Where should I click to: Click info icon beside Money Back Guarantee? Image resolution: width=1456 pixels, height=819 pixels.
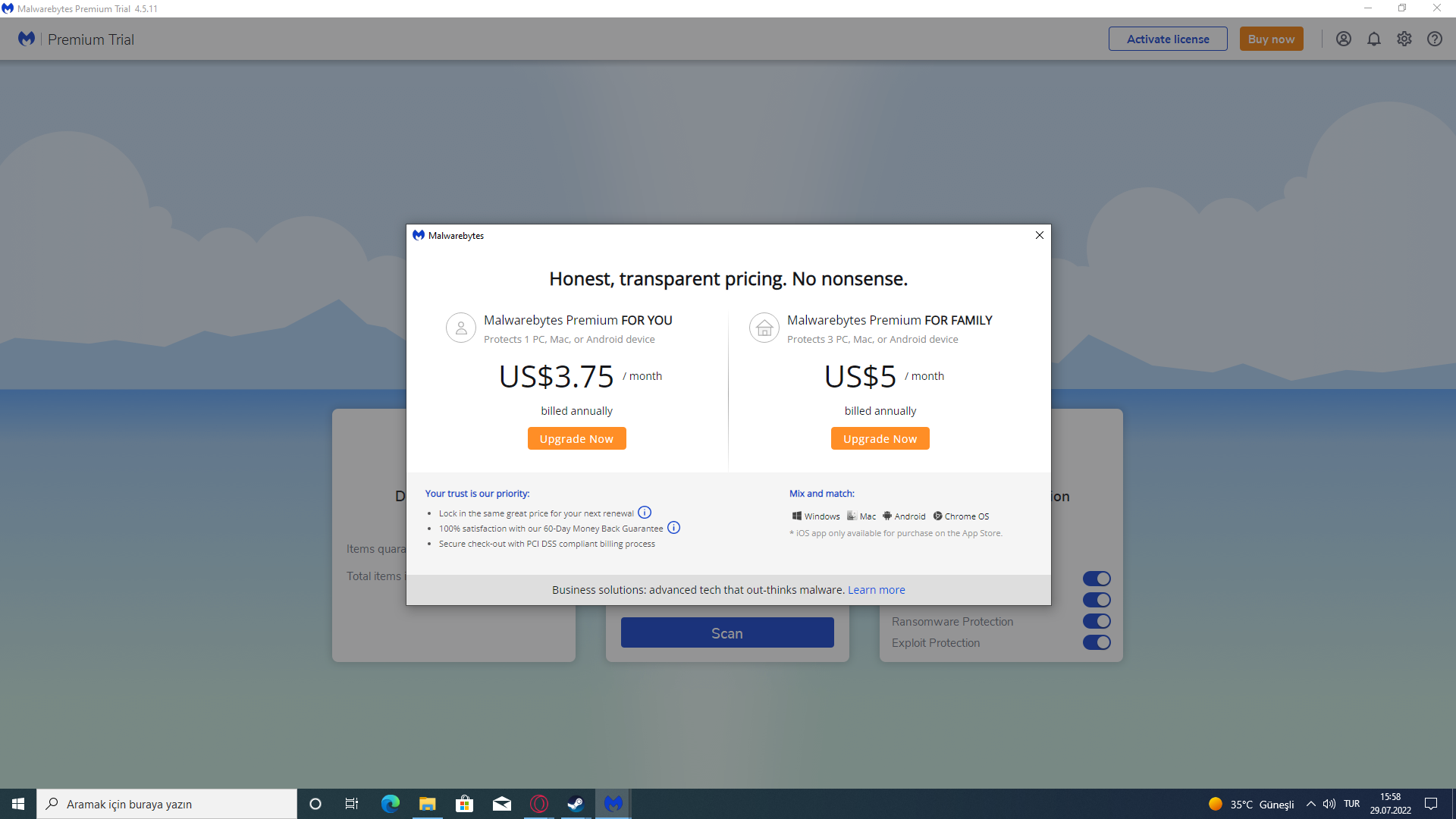click(673, 528)
